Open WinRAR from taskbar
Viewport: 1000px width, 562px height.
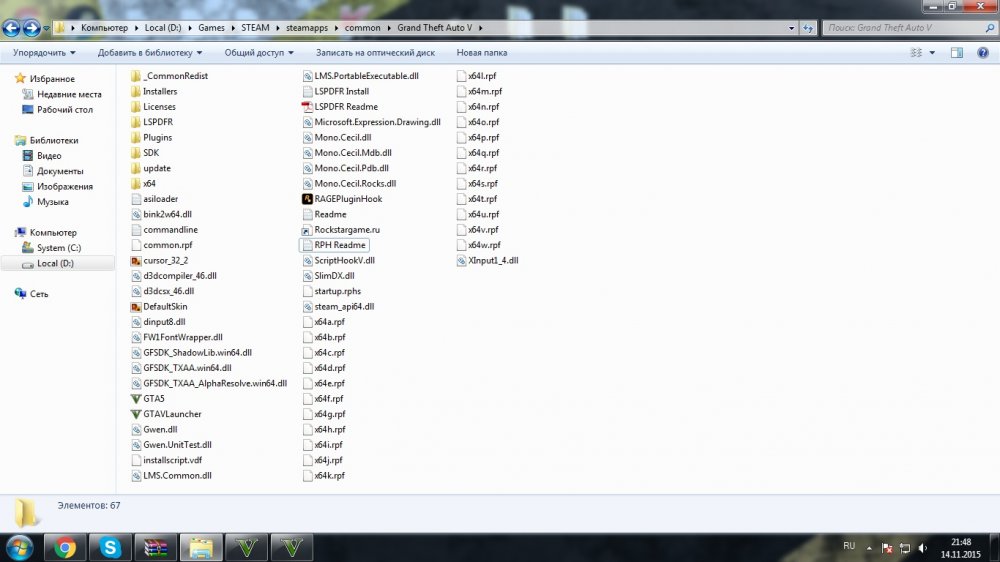click(x=156, y=547)
